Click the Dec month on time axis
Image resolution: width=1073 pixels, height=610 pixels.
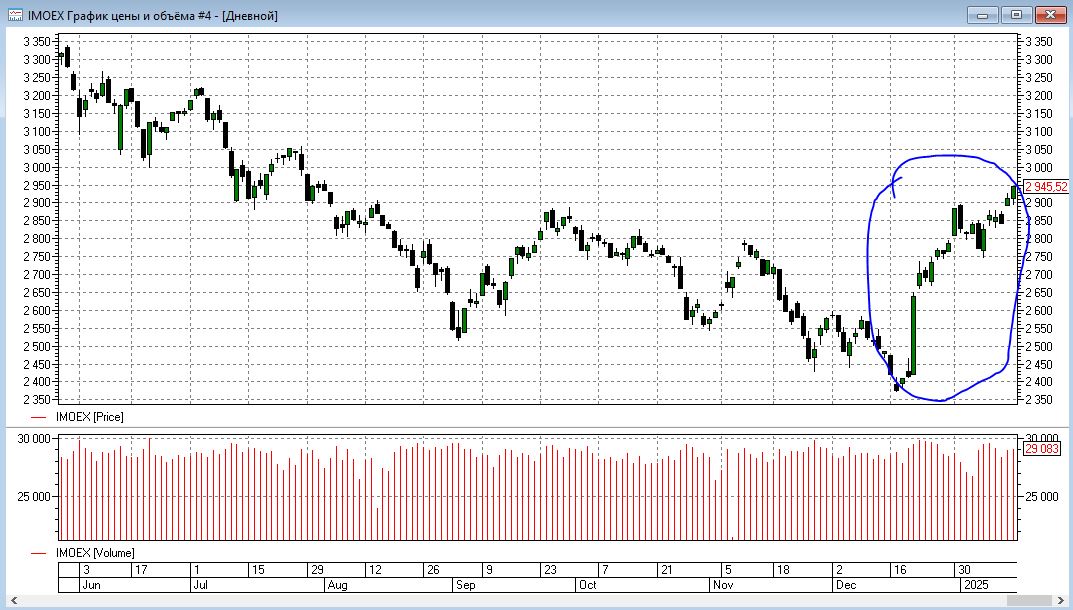point(846,583)
